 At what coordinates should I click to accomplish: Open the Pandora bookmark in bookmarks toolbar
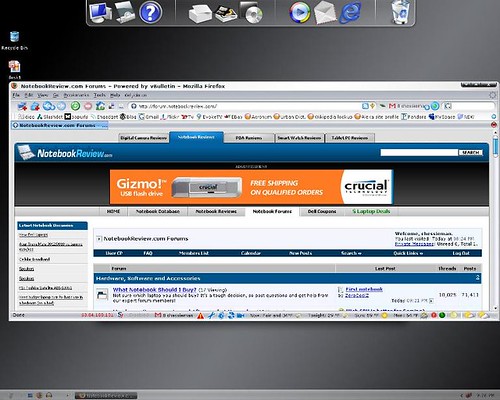pyautogui.click(x=414, y=117)
